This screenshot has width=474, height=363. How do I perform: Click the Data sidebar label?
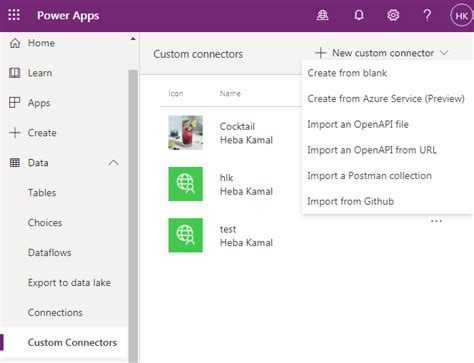pyautogui.click(x=38, y=163)
